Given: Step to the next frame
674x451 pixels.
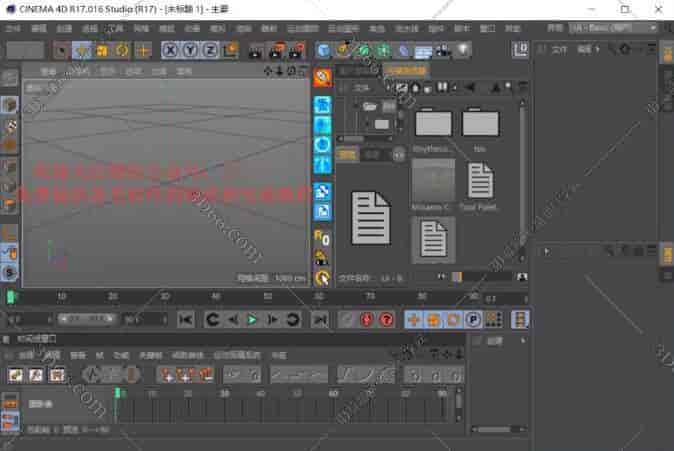Looking at the screenshot, I should coord(273,319).
